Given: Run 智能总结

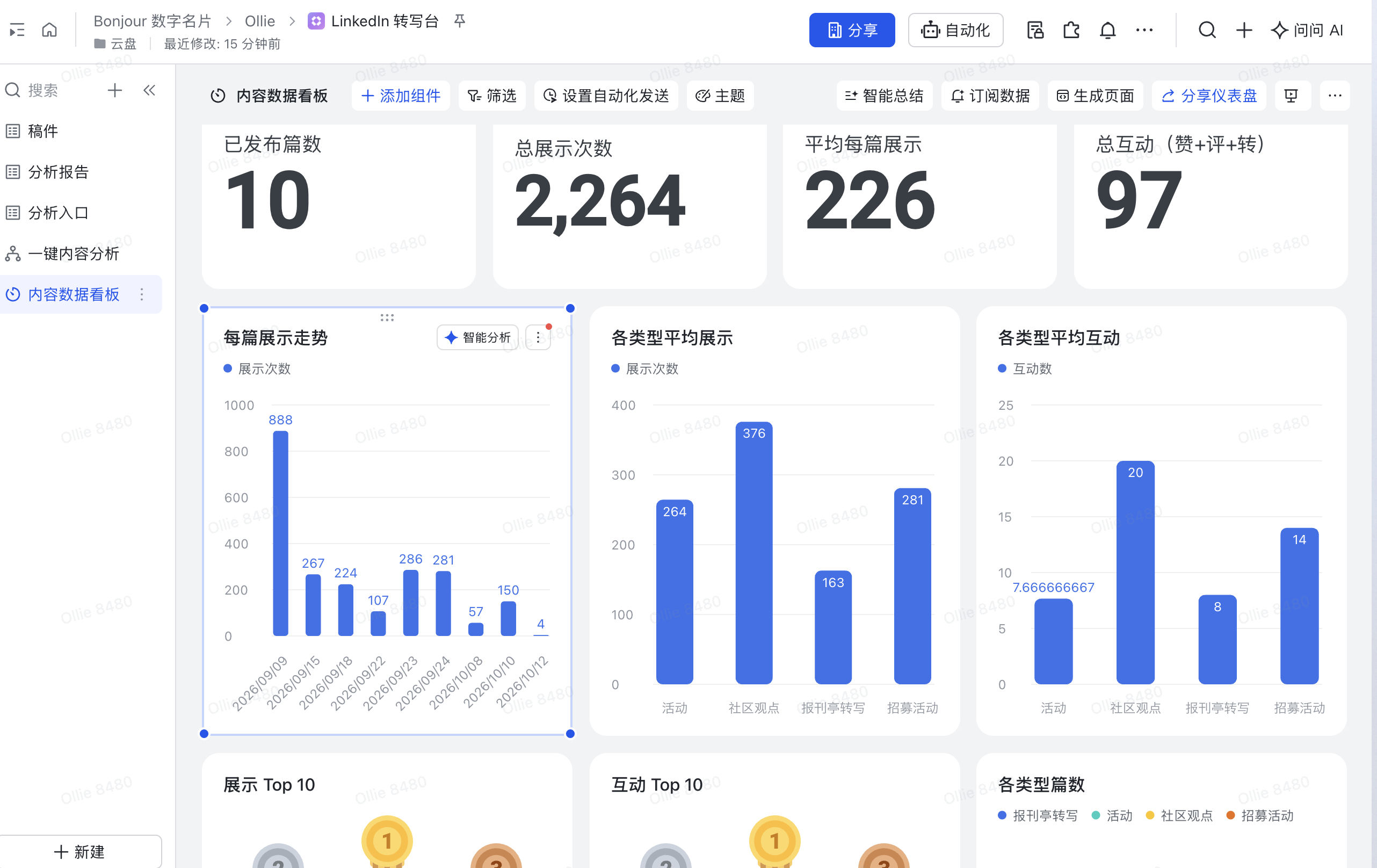Looking at the screenshot, I should pos(884,96).
